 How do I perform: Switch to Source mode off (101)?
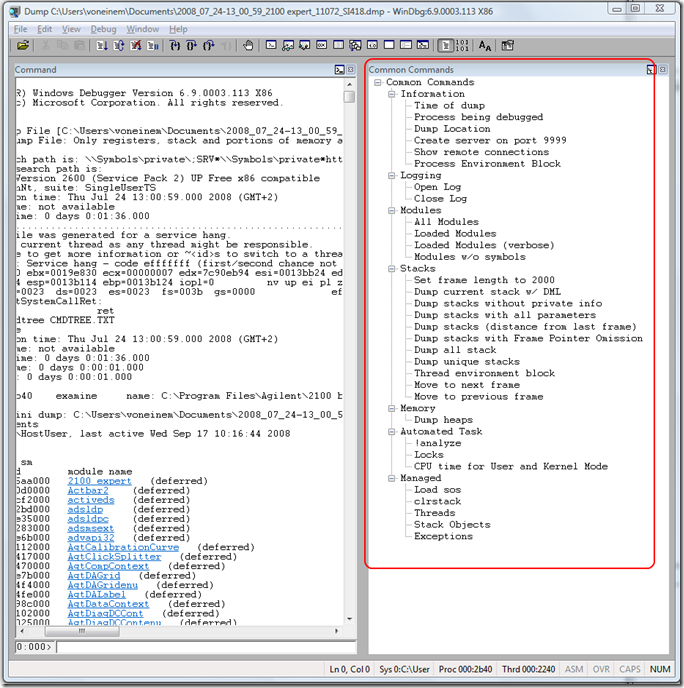(462, 45)
